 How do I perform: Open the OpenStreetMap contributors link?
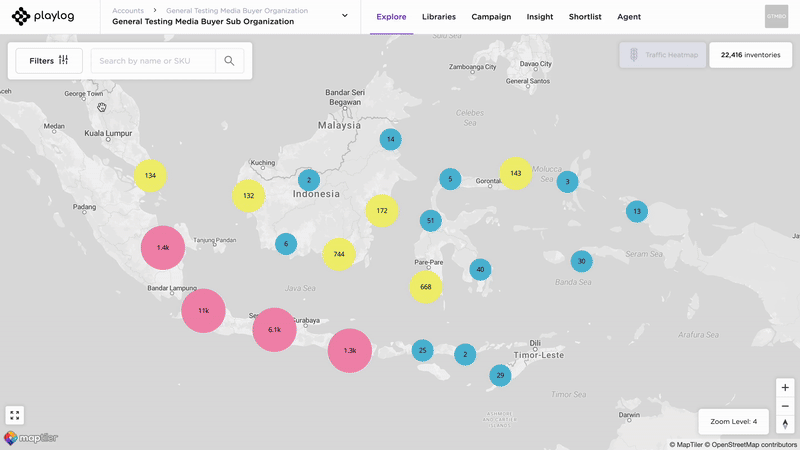pos(755,444)
